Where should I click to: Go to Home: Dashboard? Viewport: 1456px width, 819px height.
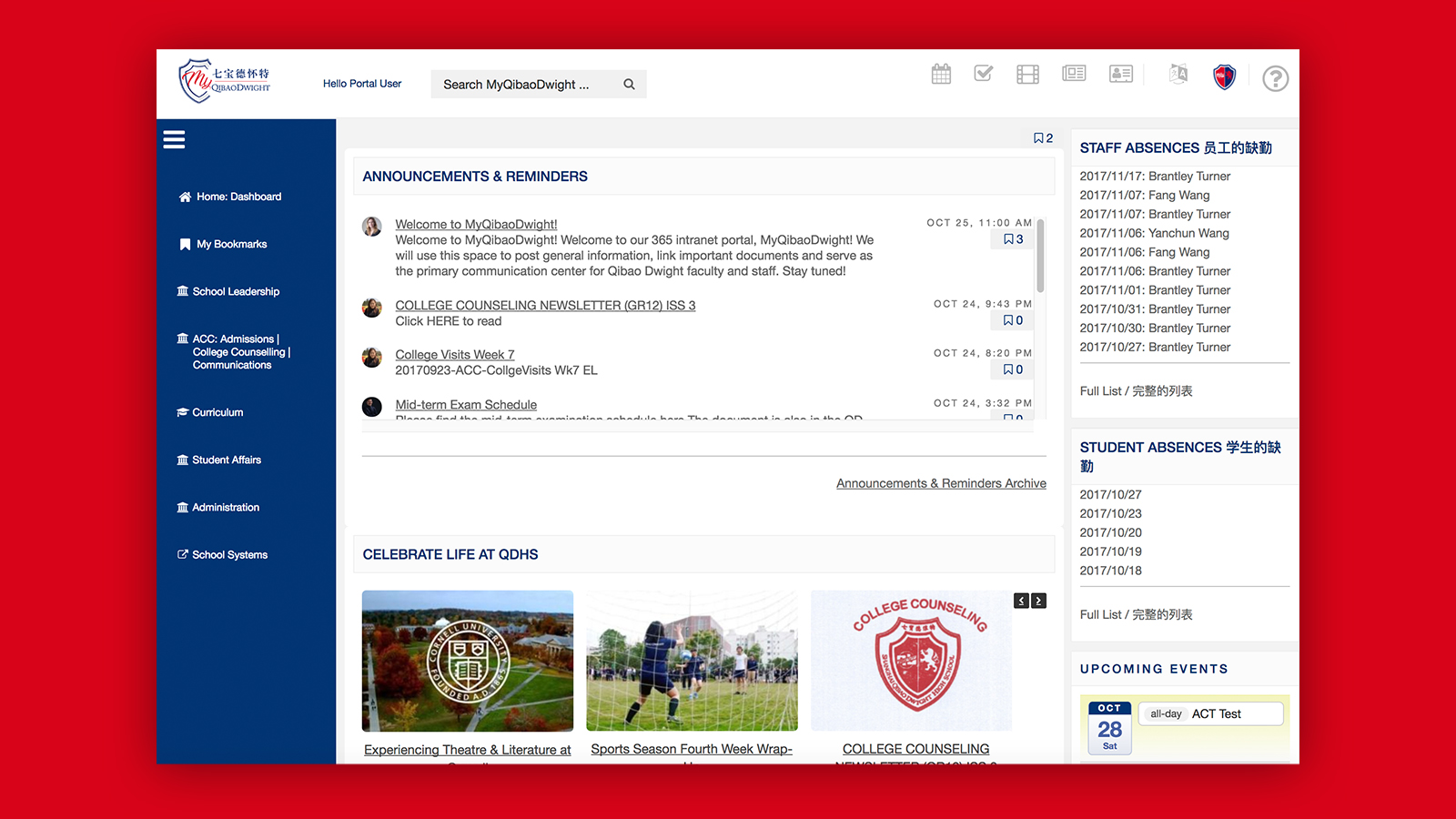tap(230, 197)
